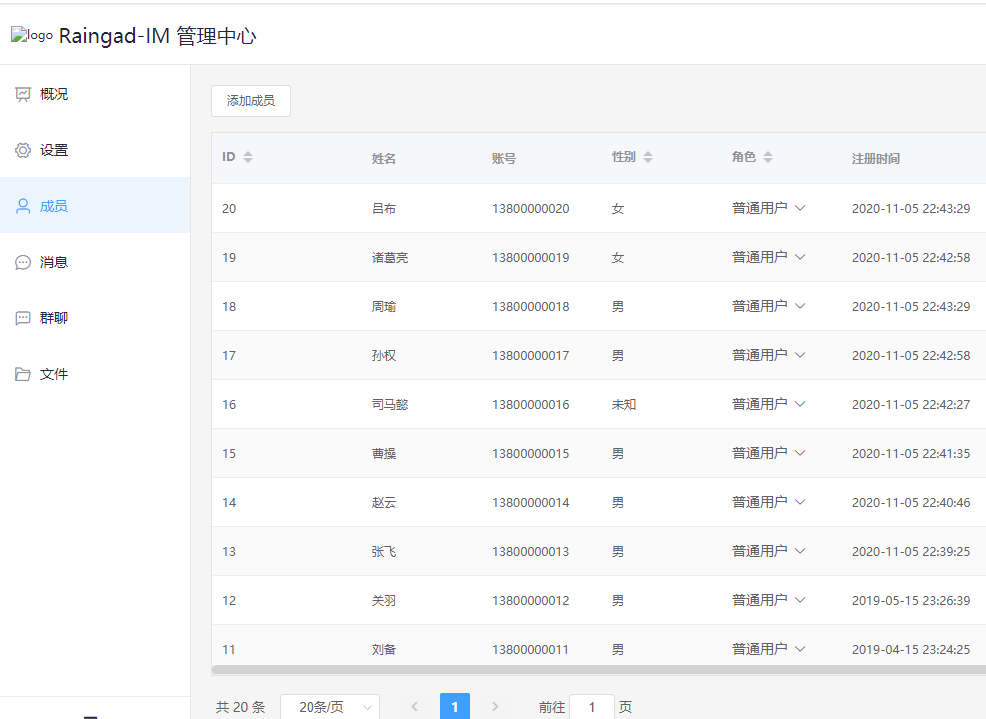The image size is (986, 719).
Task: Click the name cell 赵云
Action: 384,503
